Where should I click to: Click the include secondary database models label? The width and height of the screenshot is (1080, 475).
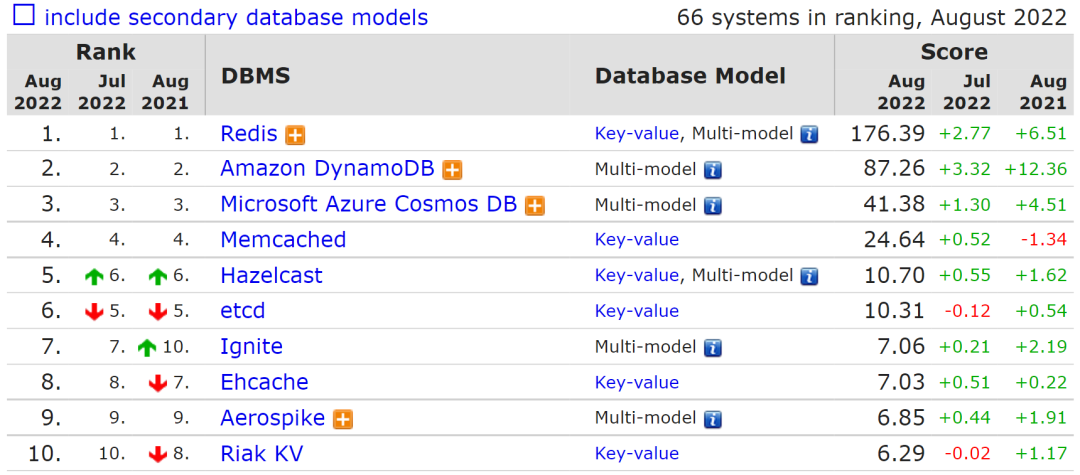[x=236, y=17]
